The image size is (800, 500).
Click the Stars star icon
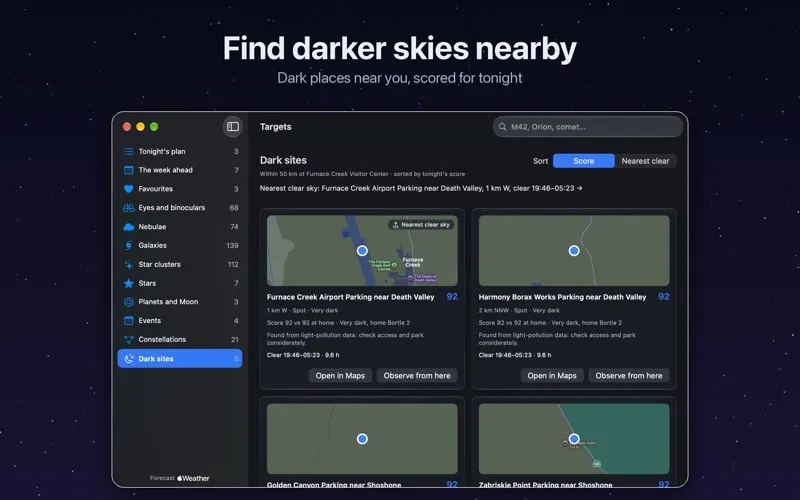pyautogui.click(x=129, y=283)
